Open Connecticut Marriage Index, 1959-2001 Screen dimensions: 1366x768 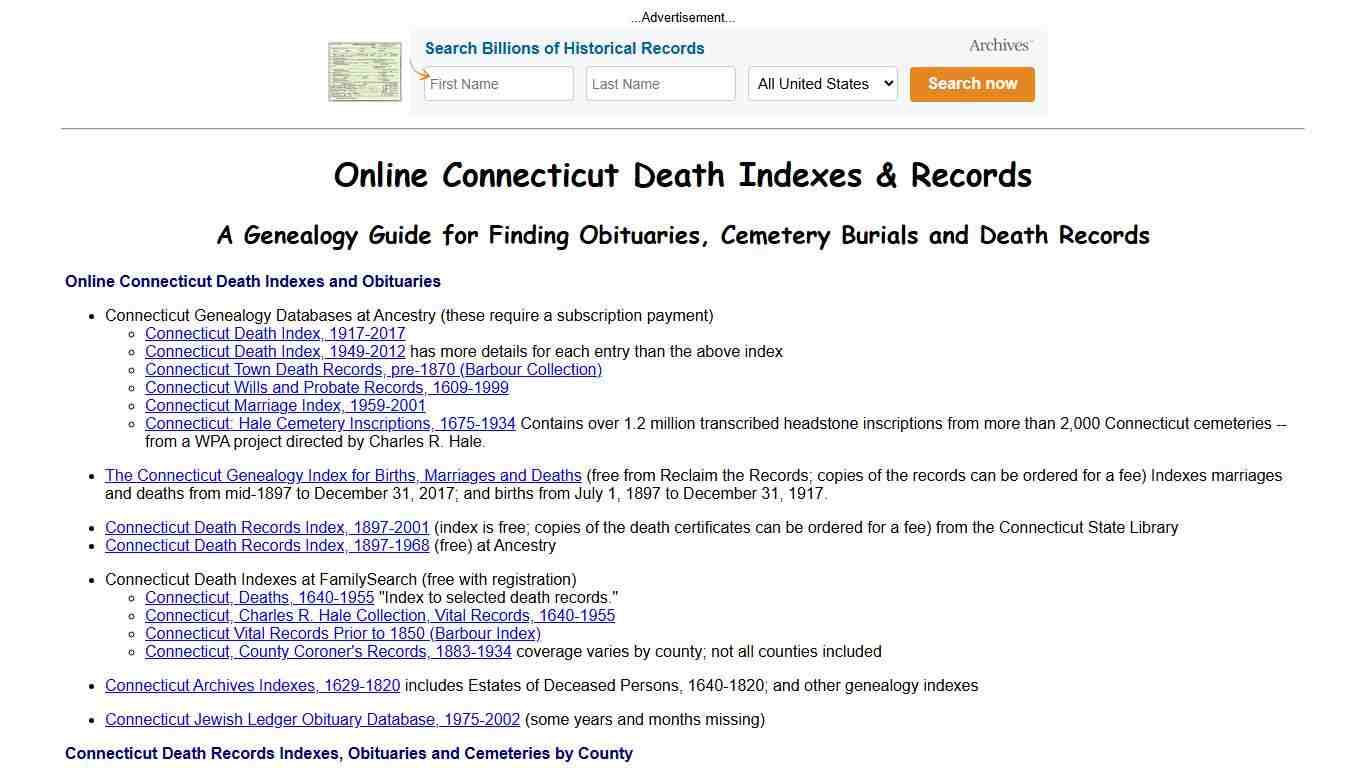tap(285, 405)
